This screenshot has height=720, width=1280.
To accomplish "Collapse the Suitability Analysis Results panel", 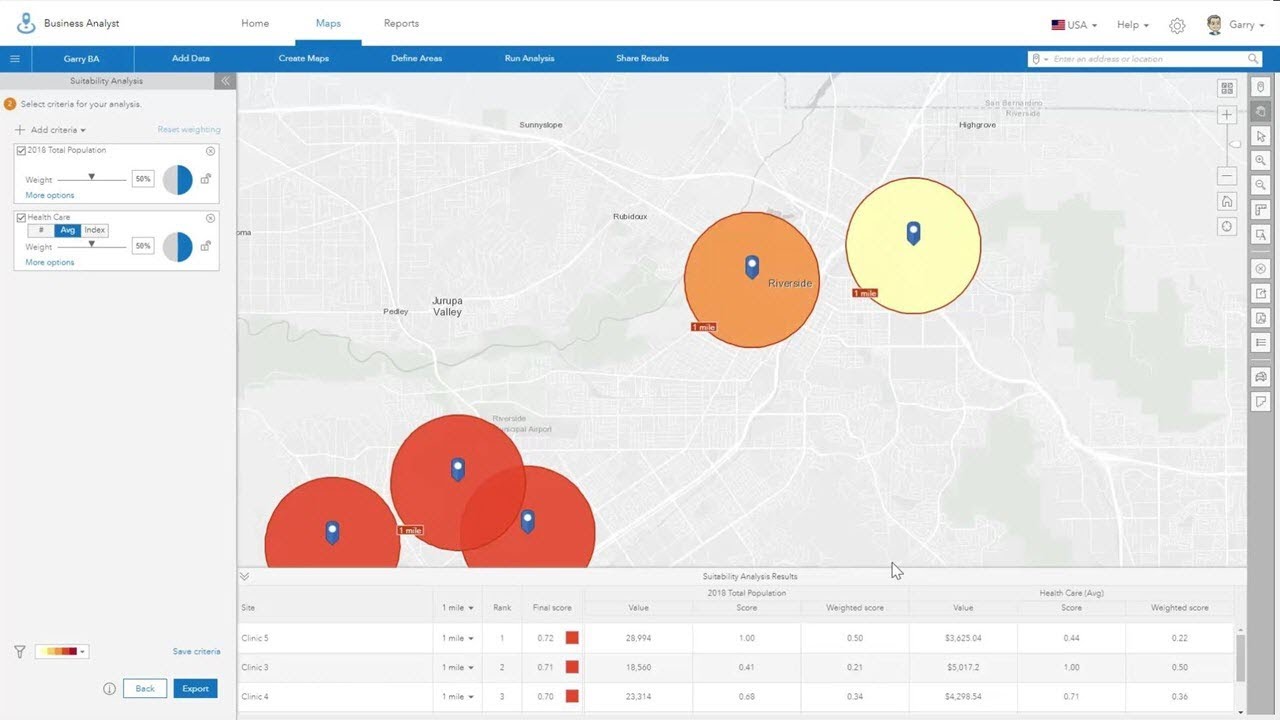I will pyautogui.click(x=244, y=576).
